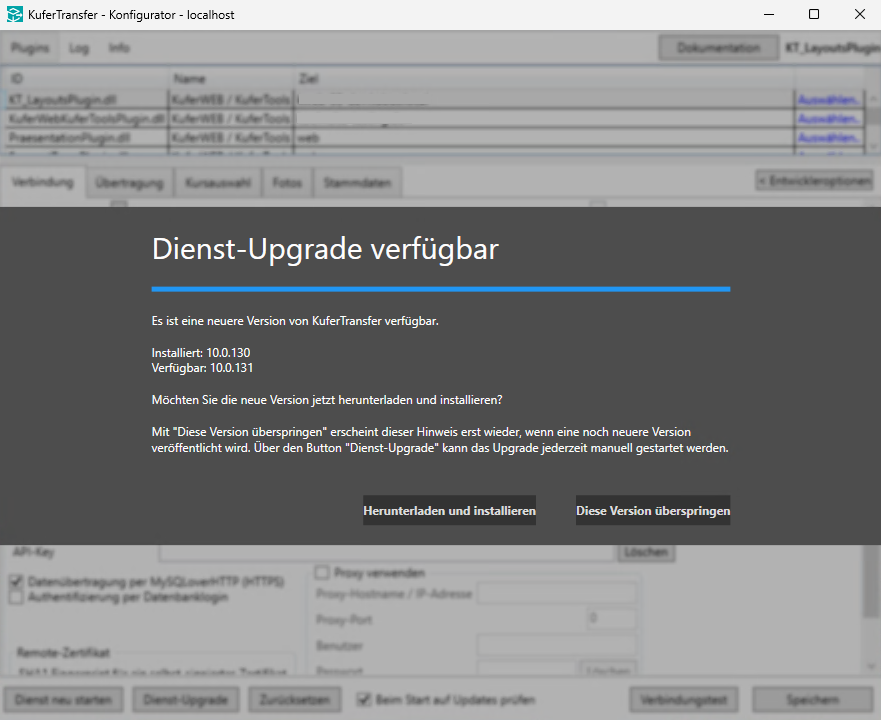Click the ID column header

(x=85, y=79)
